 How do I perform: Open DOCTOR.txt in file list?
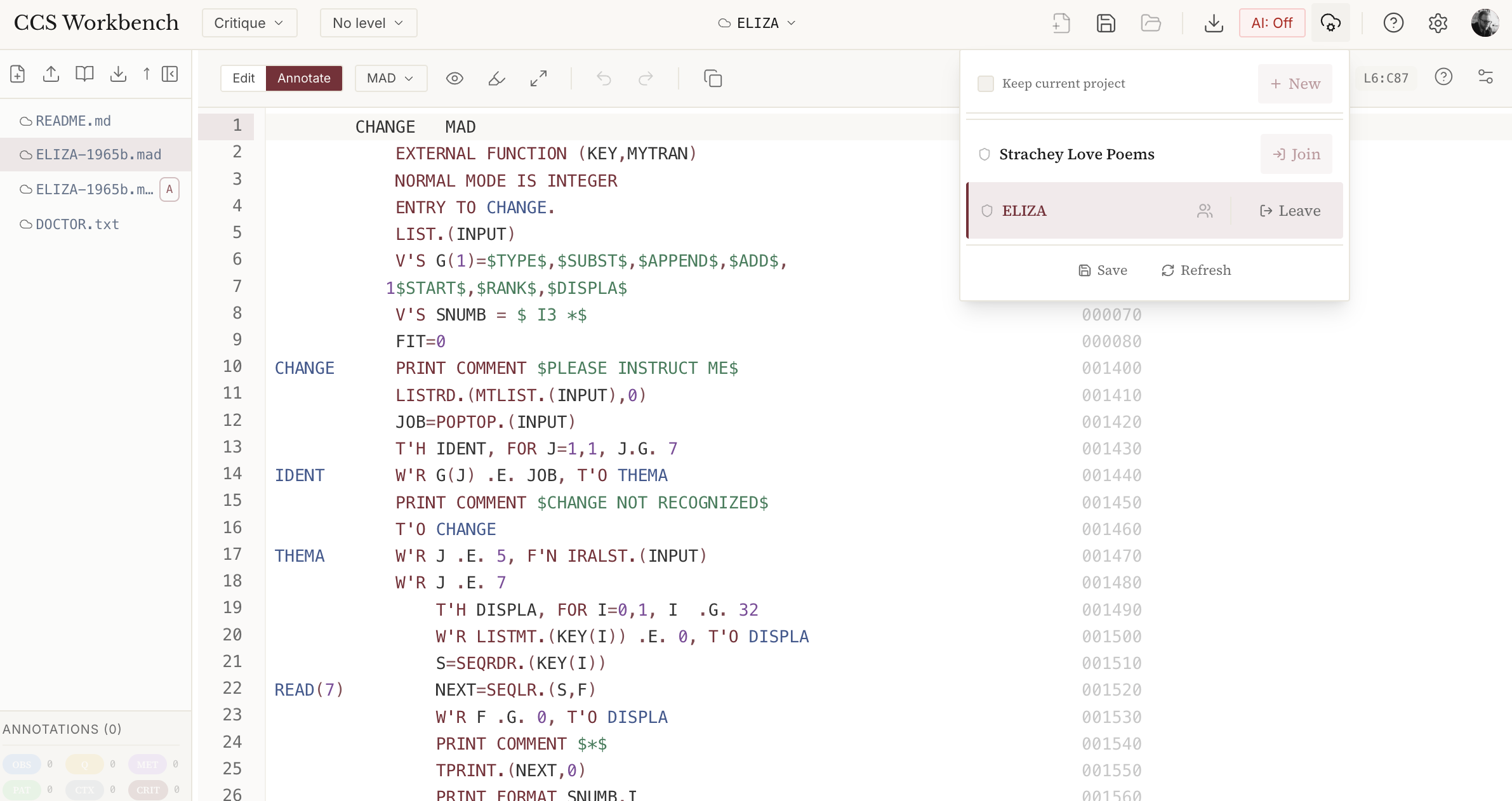pyautogui.click(x=77, y=224)
